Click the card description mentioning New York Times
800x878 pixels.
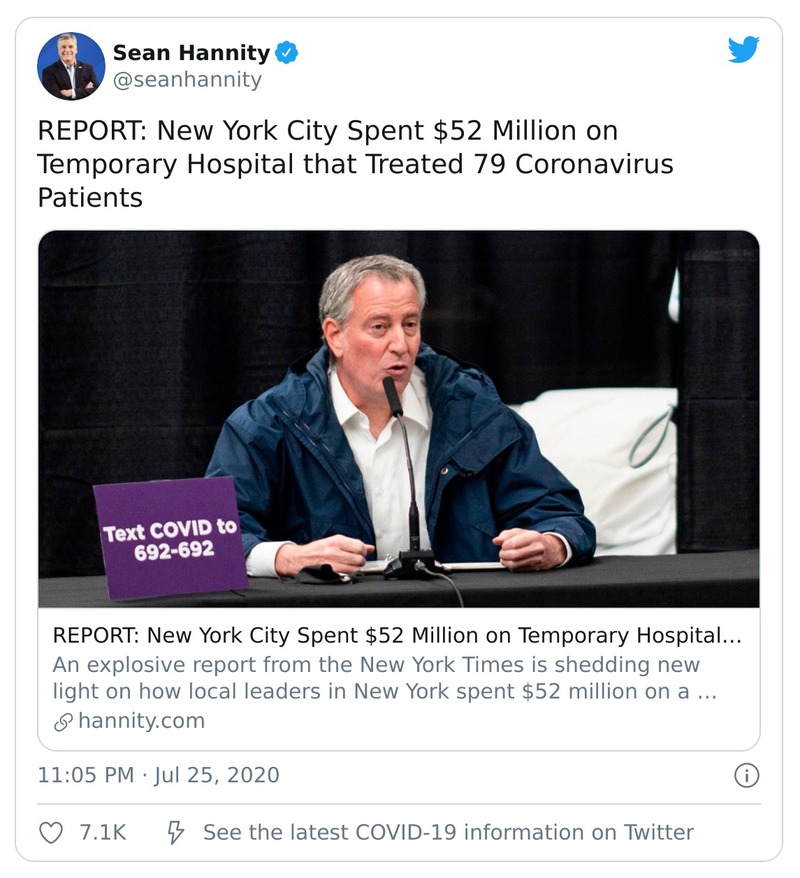tap(383, 679)
